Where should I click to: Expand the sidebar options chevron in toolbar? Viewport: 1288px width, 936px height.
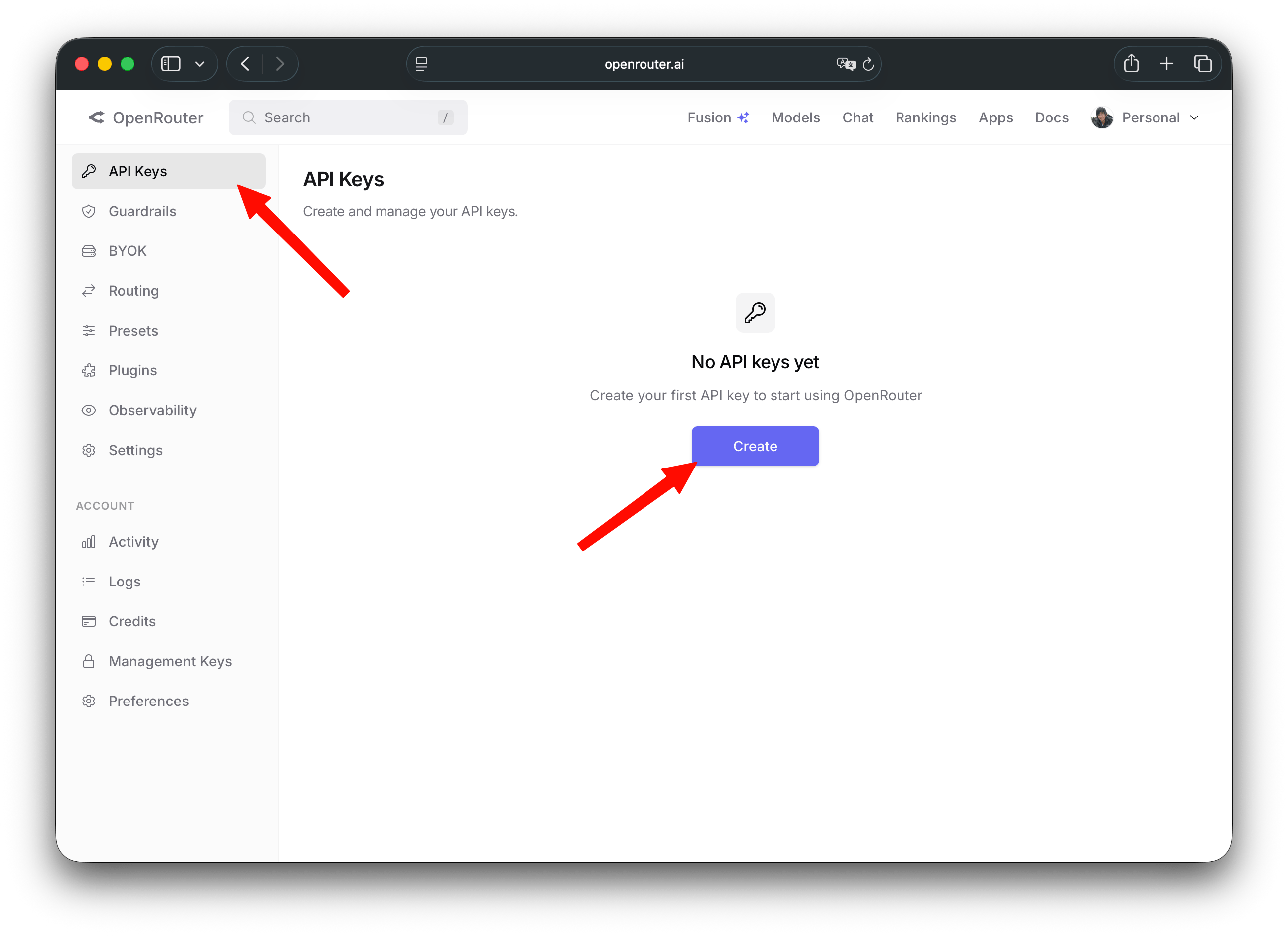tap(199, 64)
